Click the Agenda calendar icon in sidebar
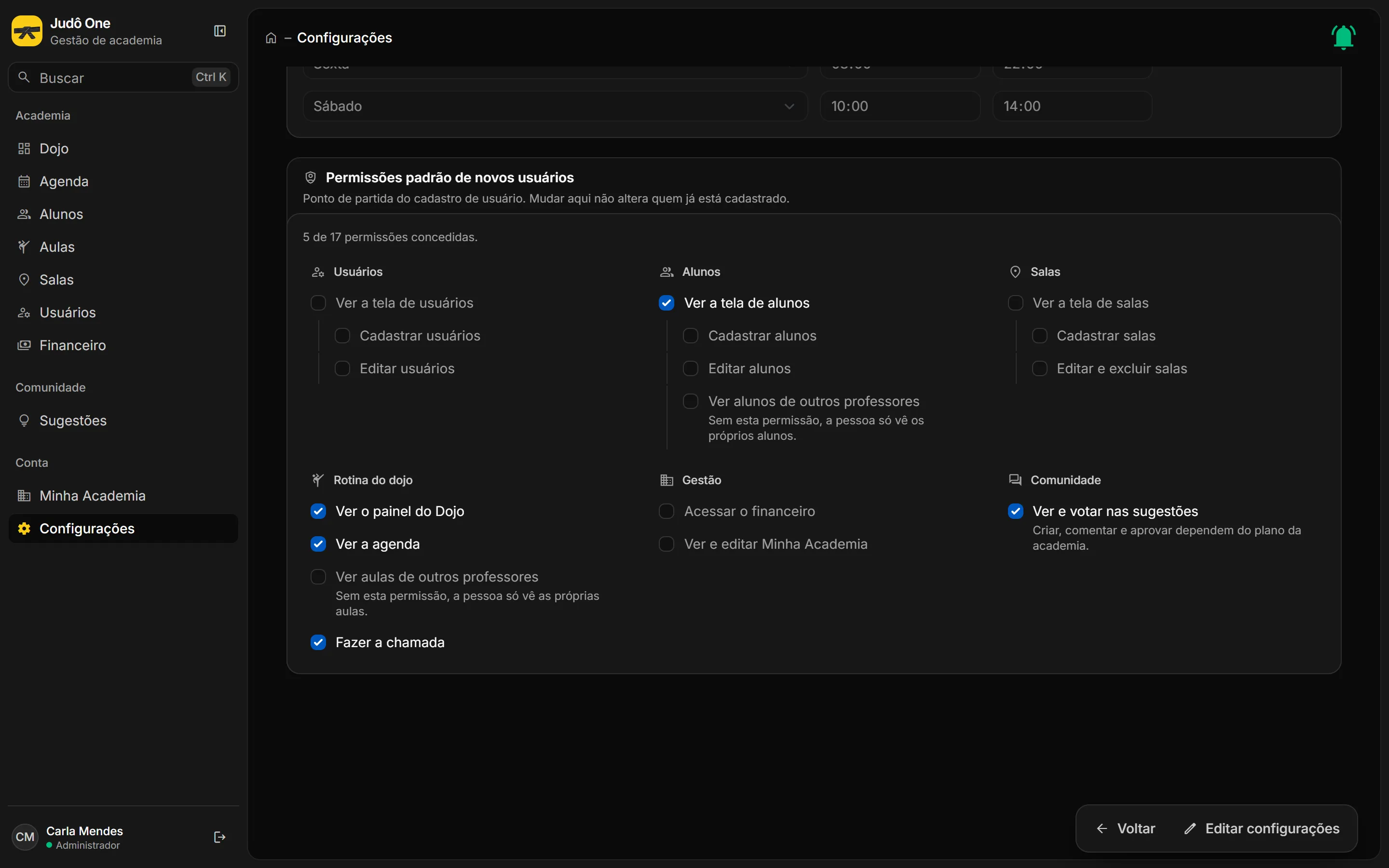The width and height of the screenshot is (1389, 868). (x=24, y=181)
